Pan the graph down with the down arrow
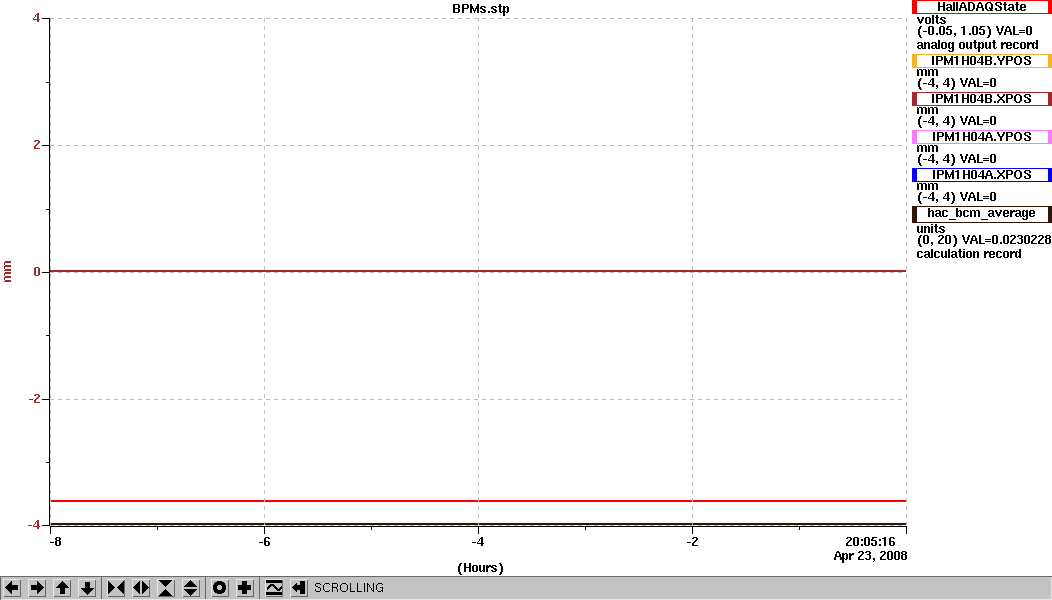Screen dimensions: 1052x600 (87, 589)
